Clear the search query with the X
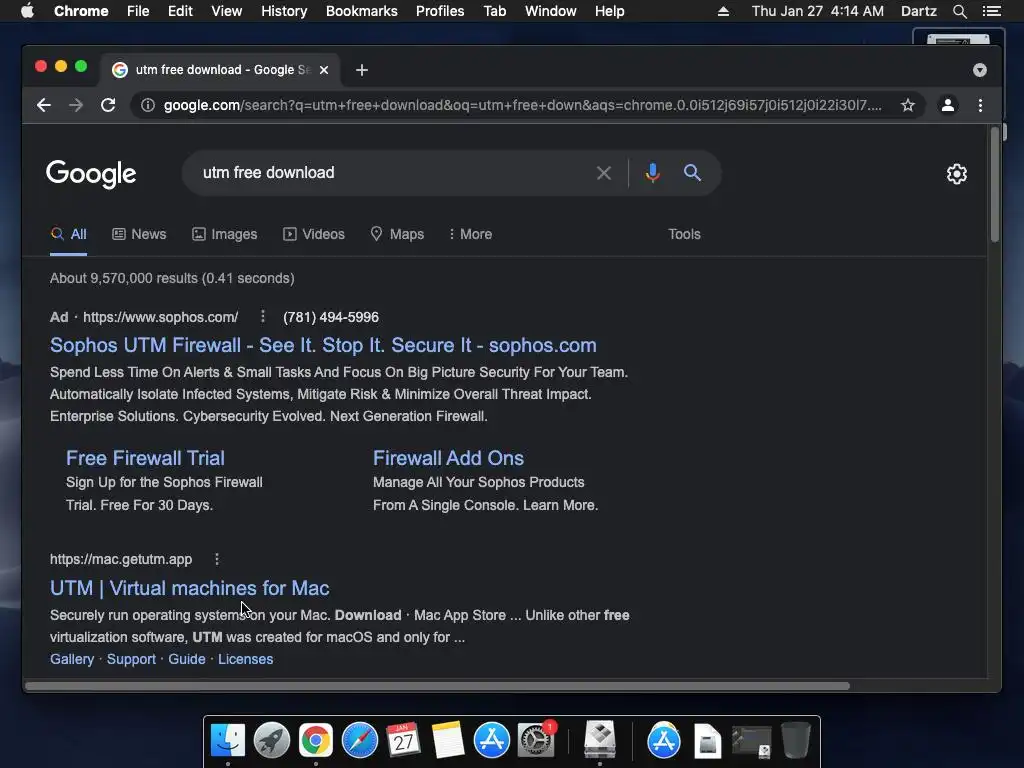 (604, 173)
